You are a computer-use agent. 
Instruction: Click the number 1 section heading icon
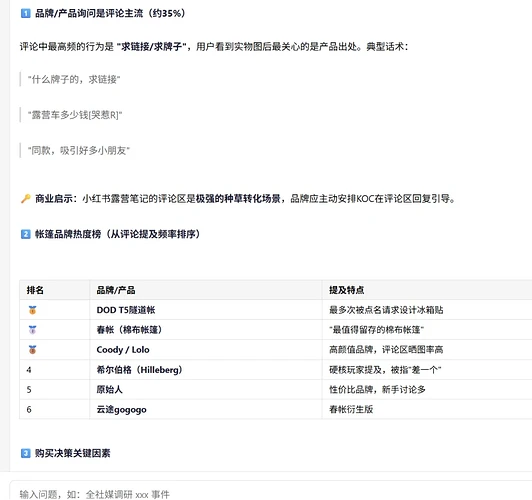pyautogui.click(x=25, y=13)
